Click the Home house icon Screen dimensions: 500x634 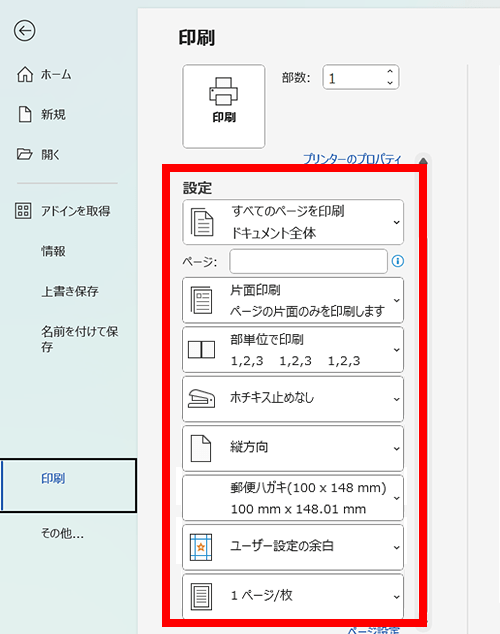pyautogui.click(x=25, y=74)
